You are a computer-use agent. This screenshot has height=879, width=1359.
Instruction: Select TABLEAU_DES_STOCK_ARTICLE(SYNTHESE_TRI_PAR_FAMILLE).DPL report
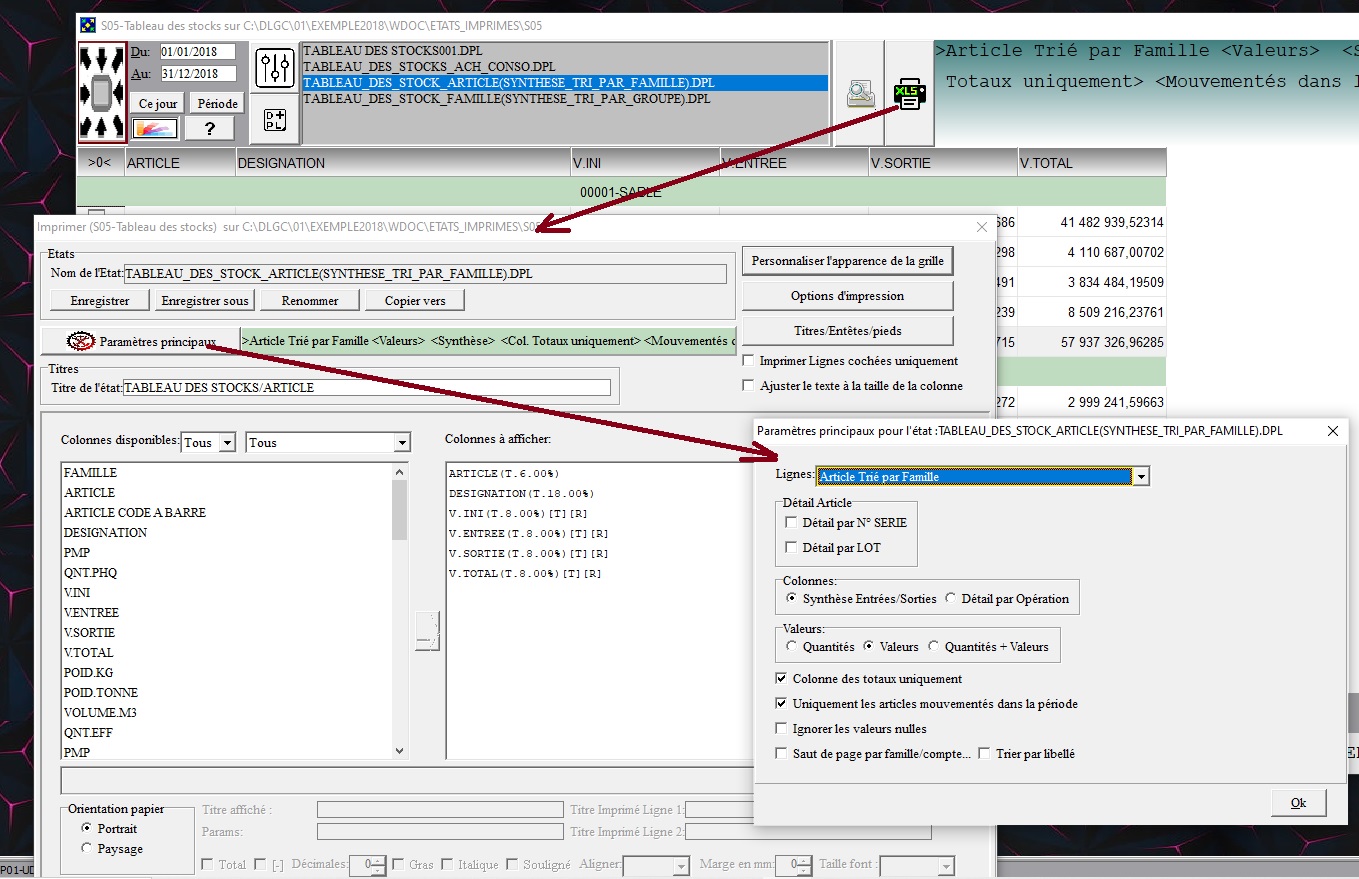pyautogui.click(x=564, y=82)
